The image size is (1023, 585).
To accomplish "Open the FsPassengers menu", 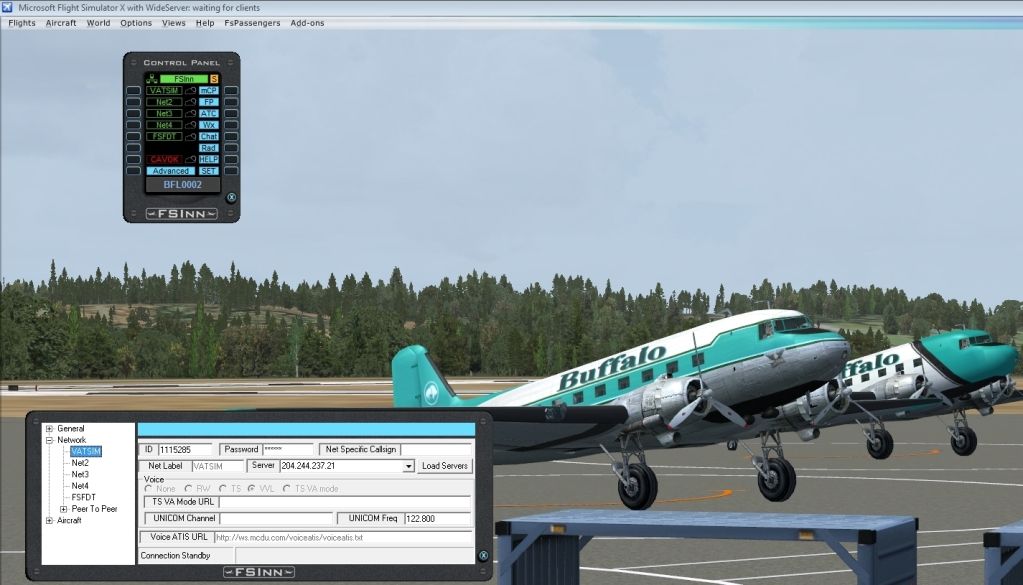I will pos(252,23).
